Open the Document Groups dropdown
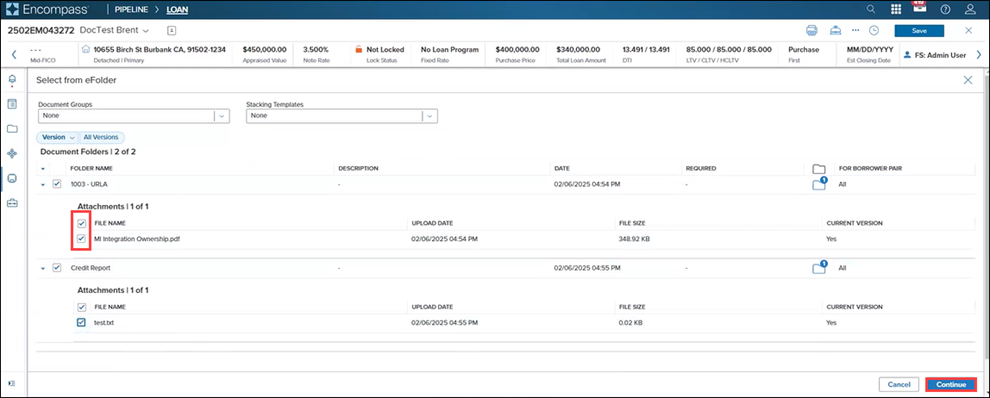 pyautogui.click(x=134, y=116)
